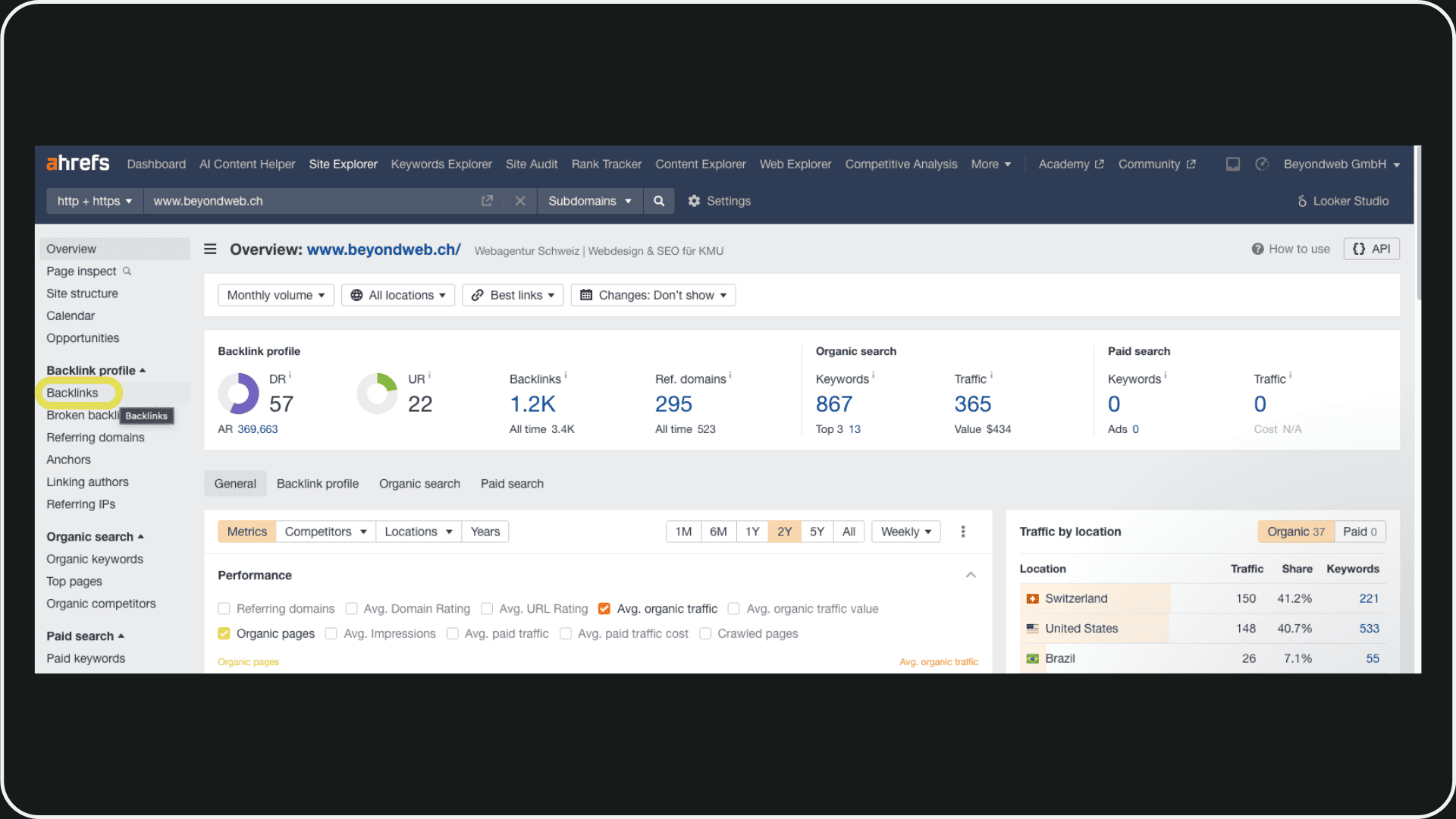Viewport: 1456px width, 819px height.
Task: Open Monthly volume dropdown
Action: coord(276,295)
